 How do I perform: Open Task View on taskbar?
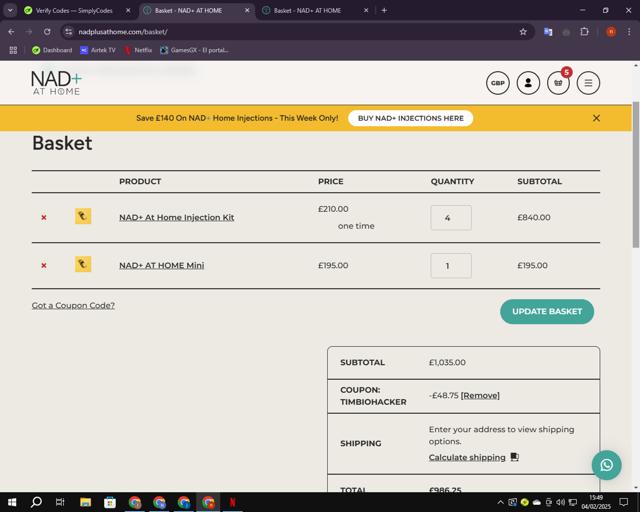pos(60,502)
